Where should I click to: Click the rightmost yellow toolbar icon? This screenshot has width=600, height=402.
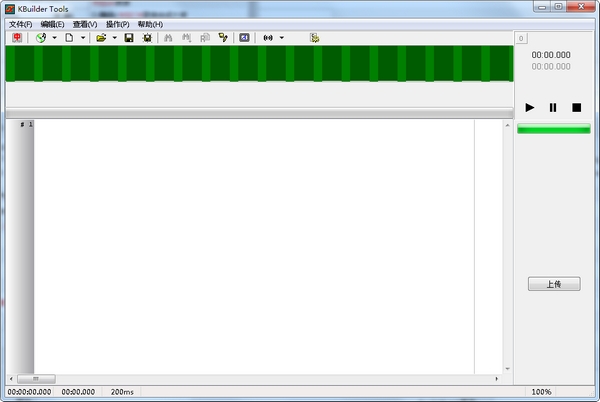[314, 37]
